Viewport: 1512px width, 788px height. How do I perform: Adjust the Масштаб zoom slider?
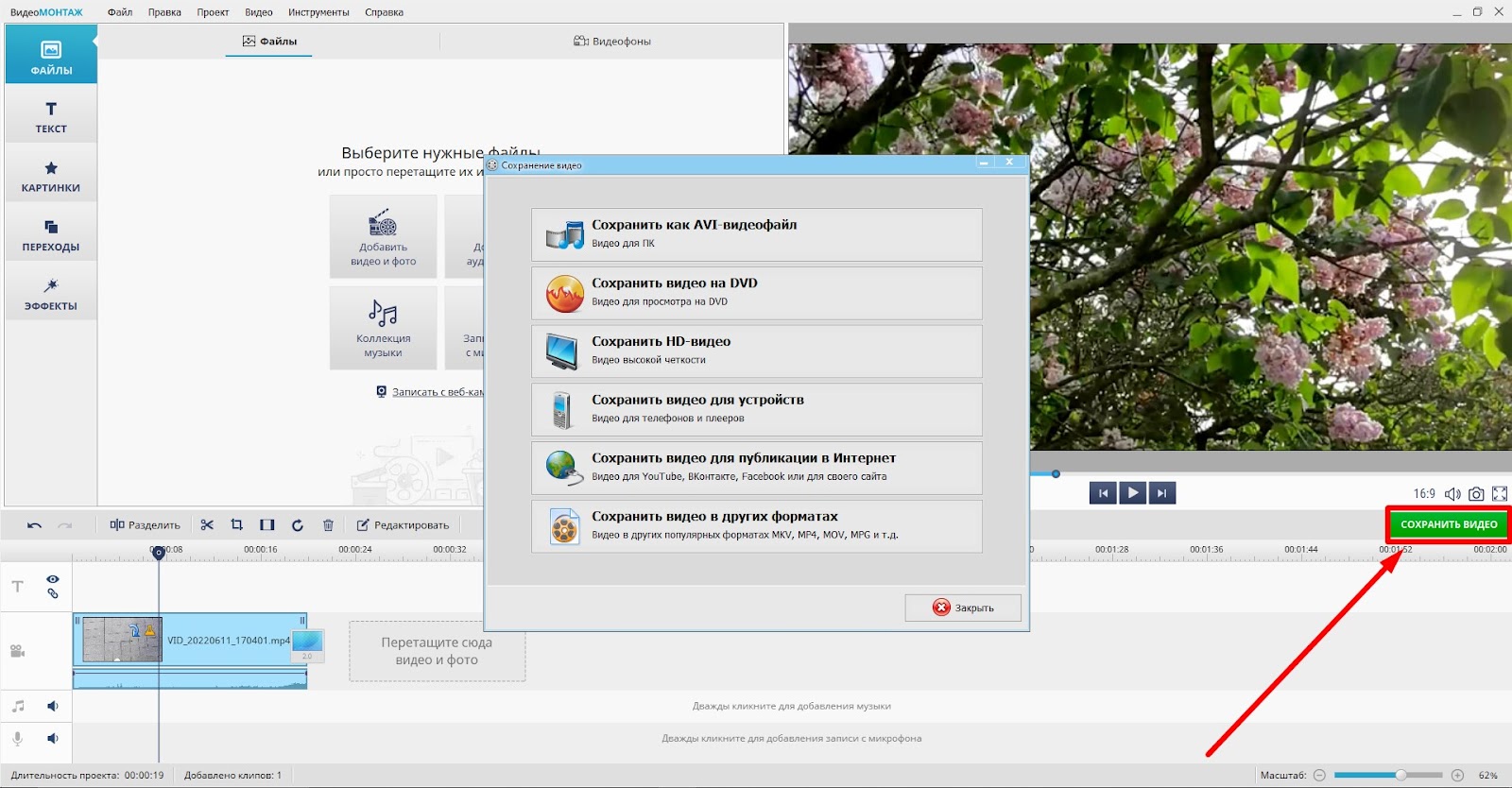(x=1400, y=775)
